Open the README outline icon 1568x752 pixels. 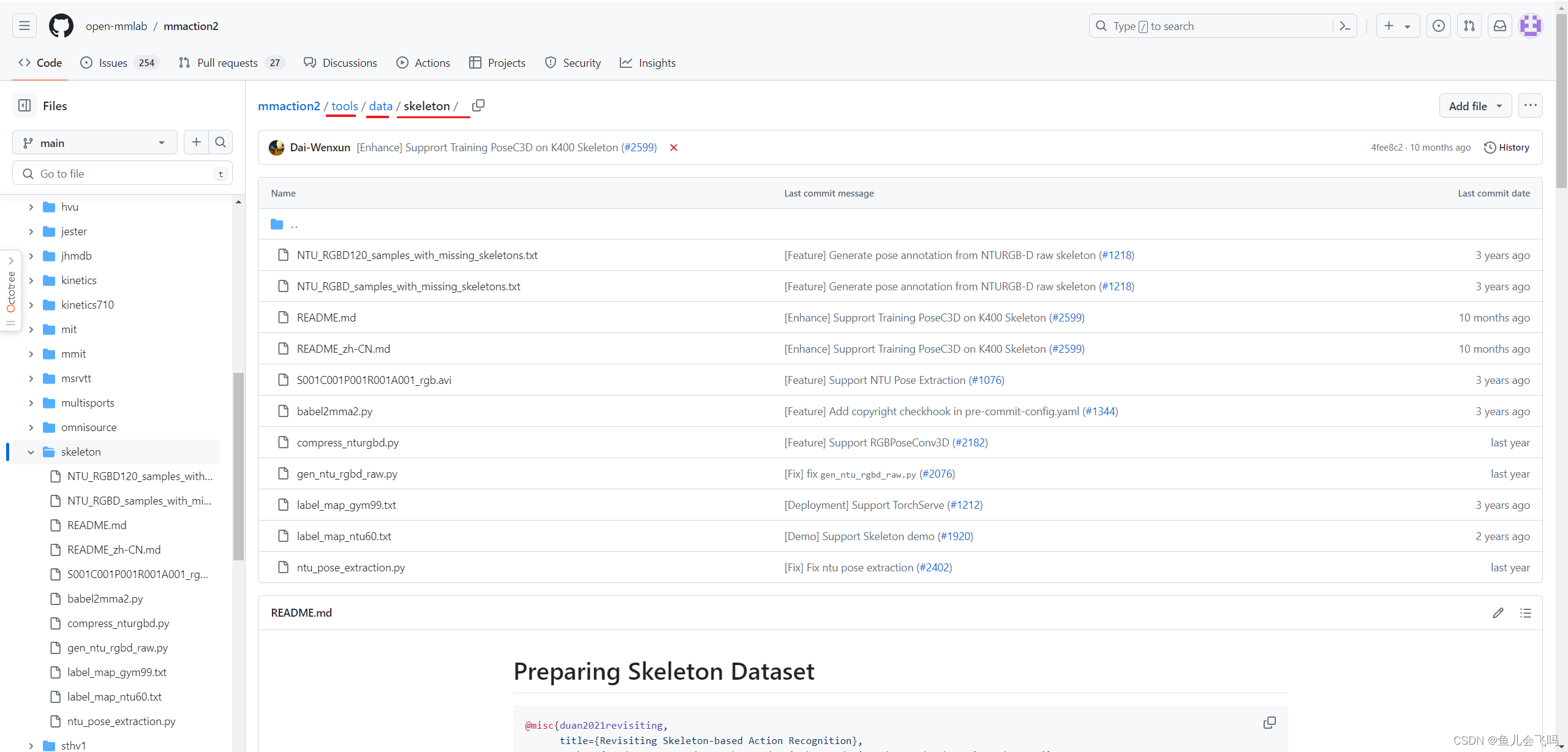point(1526,612)
